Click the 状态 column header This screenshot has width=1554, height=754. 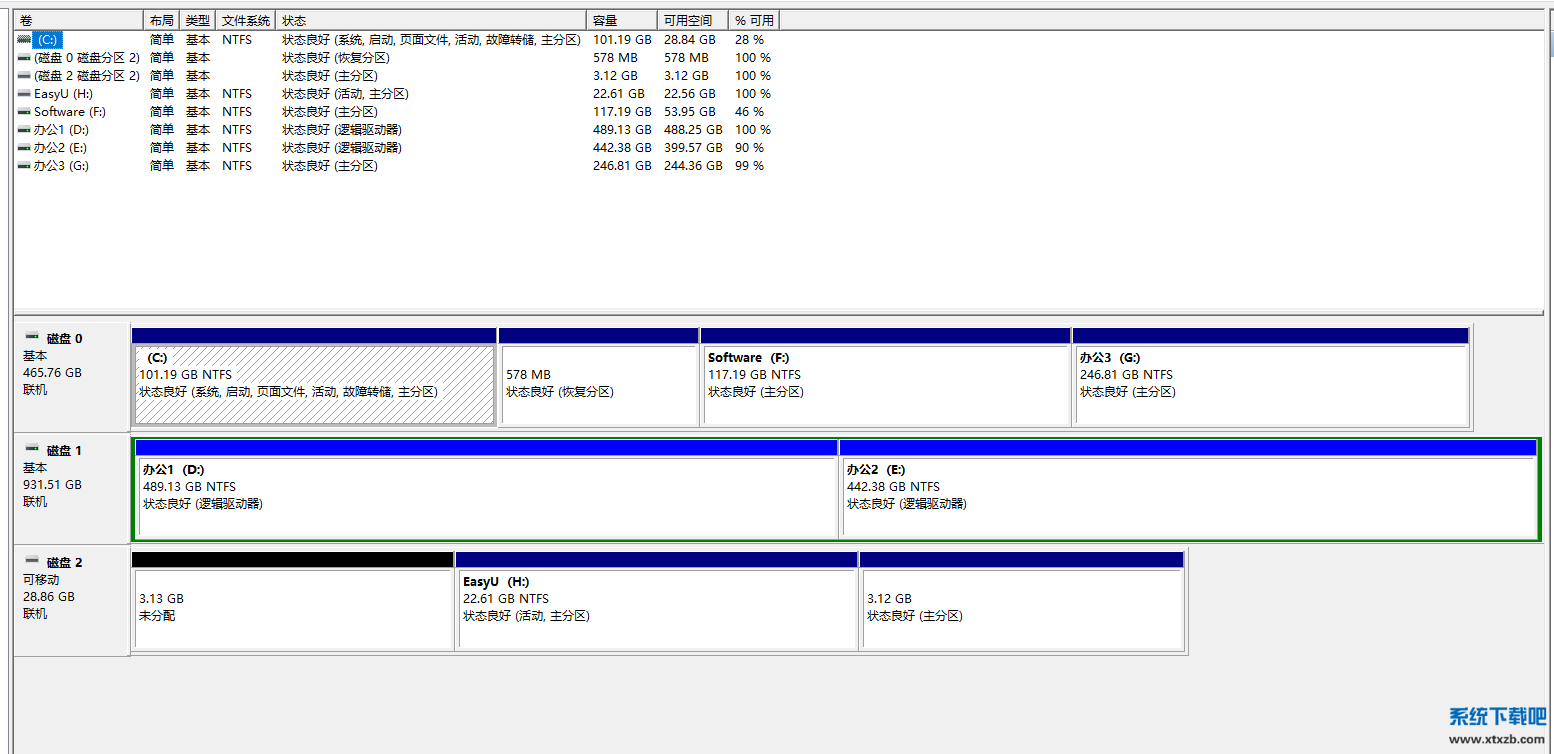click(430, 20)
